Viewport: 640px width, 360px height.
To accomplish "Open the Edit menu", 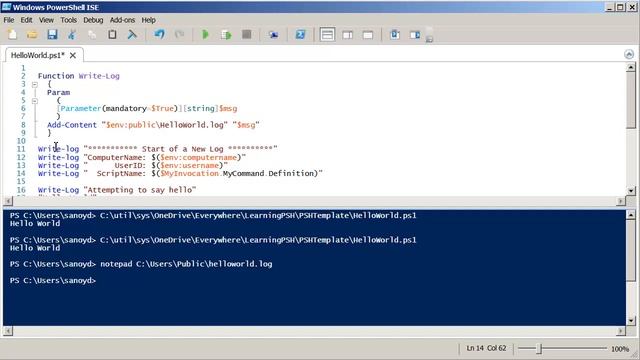I will (x=27, y=20).
